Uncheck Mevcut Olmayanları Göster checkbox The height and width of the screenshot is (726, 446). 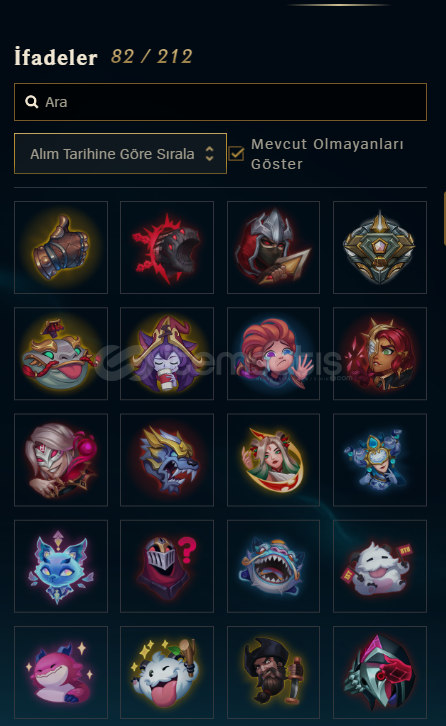pos(236,154)
